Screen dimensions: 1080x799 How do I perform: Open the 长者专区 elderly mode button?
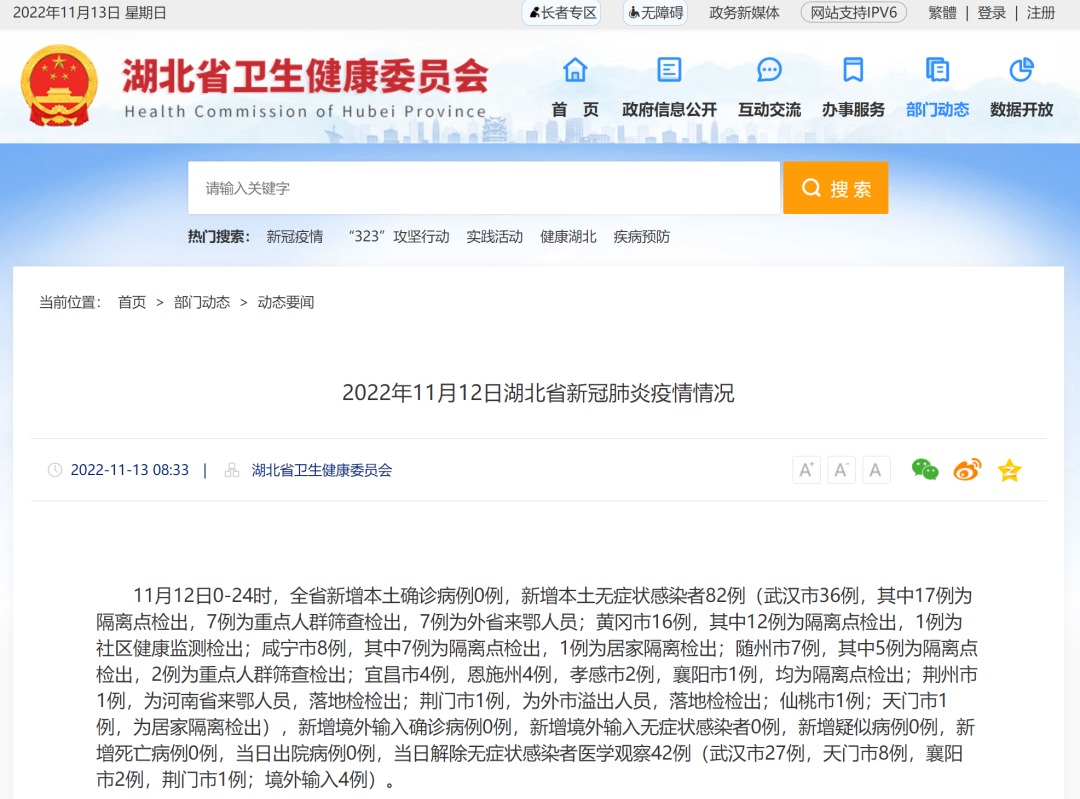pos(561,12)
